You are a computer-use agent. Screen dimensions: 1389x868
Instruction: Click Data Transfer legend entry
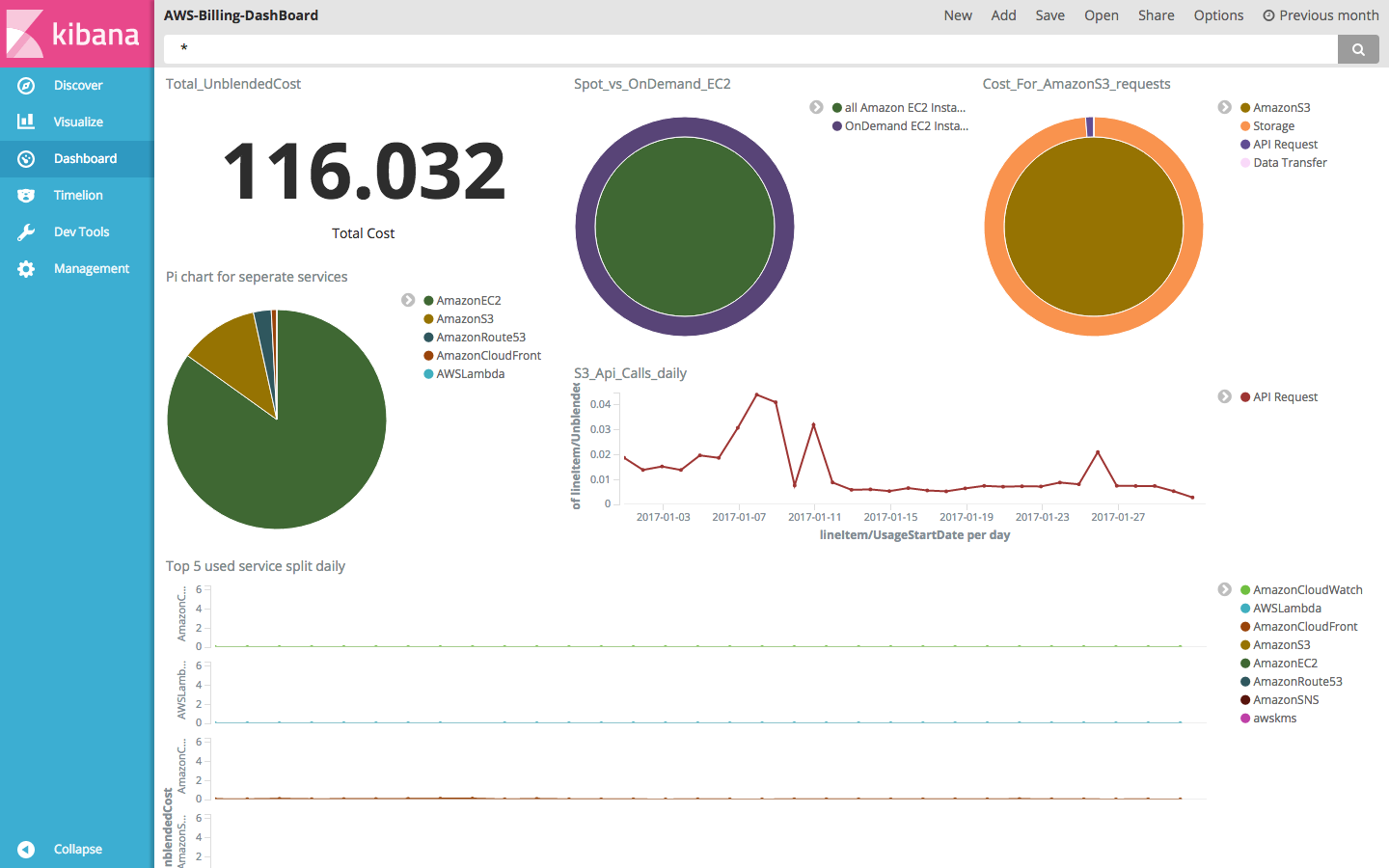point(1284,163)
